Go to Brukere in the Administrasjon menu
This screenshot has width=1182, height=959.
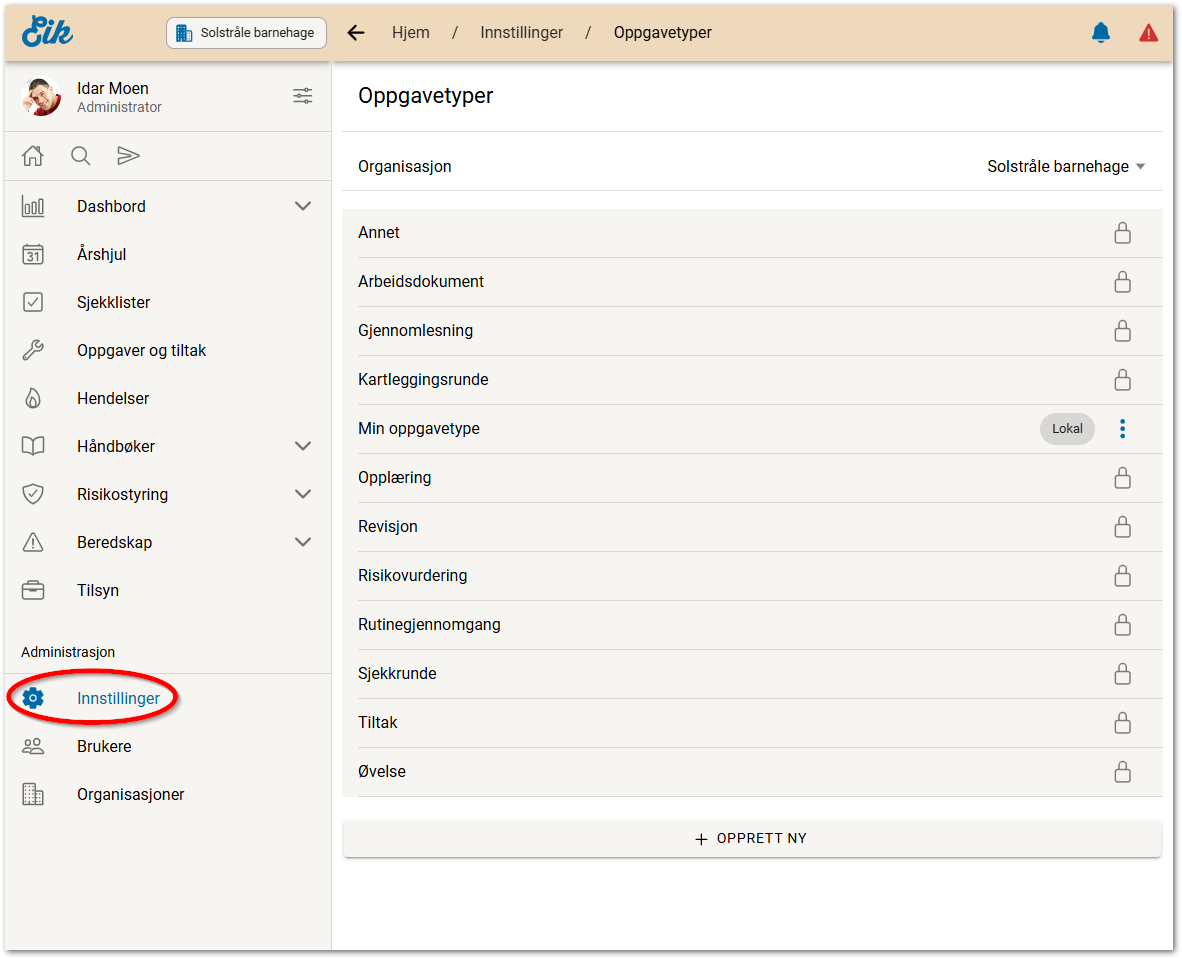click(x=104, y=746)
